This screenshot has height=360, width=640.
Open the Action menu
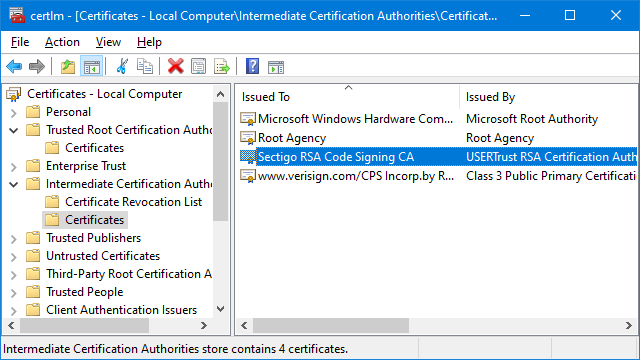62,42
